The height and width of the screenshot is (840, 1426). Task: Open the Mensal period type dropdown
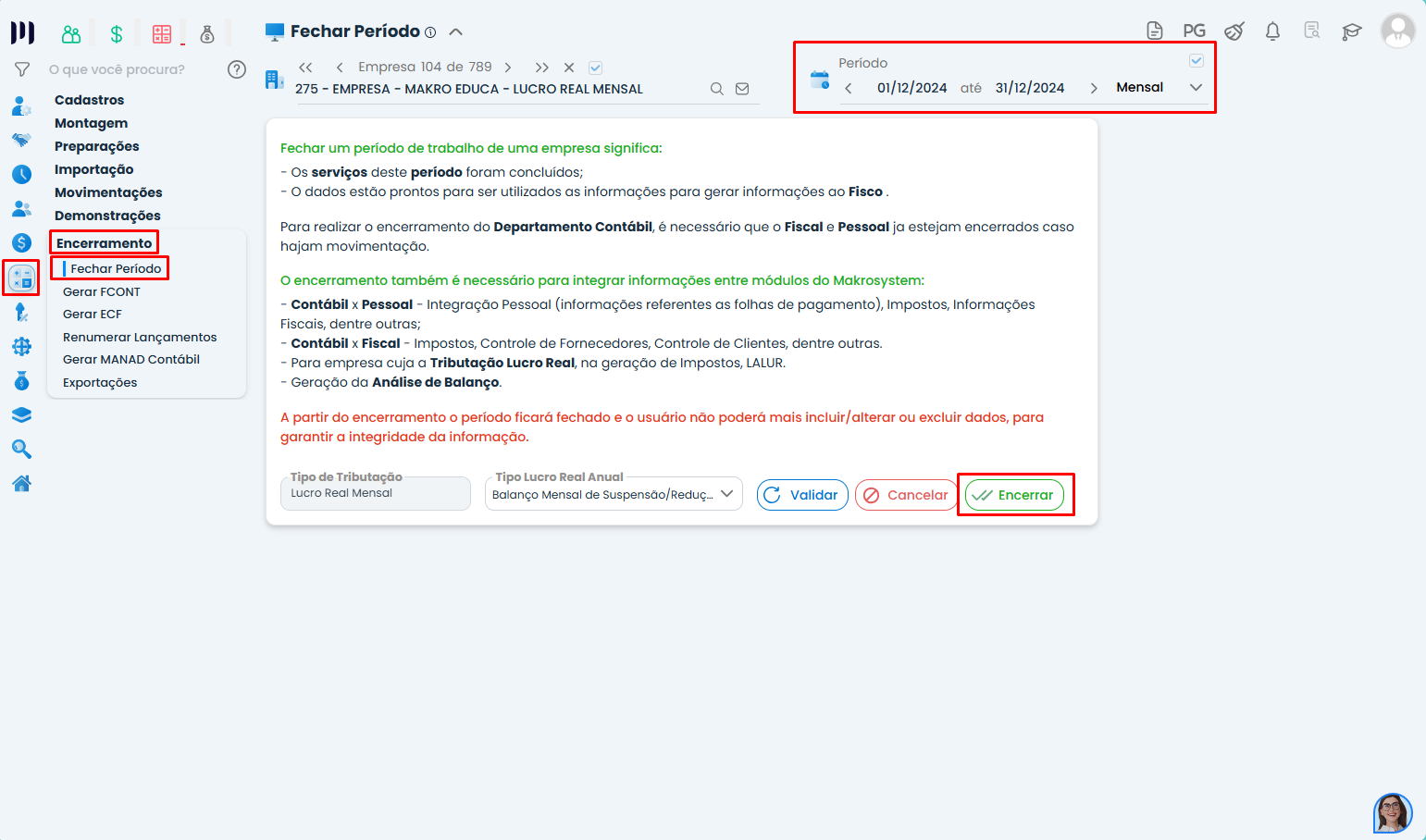(1158, 88)
